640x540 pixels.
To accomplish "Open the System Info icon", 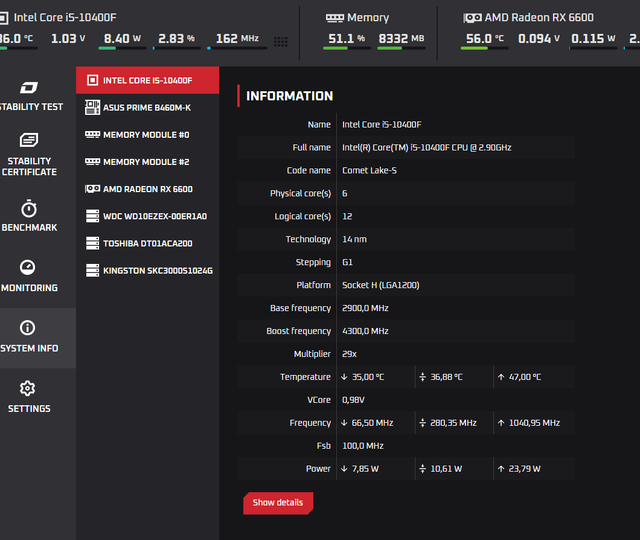I will (28, 327).
